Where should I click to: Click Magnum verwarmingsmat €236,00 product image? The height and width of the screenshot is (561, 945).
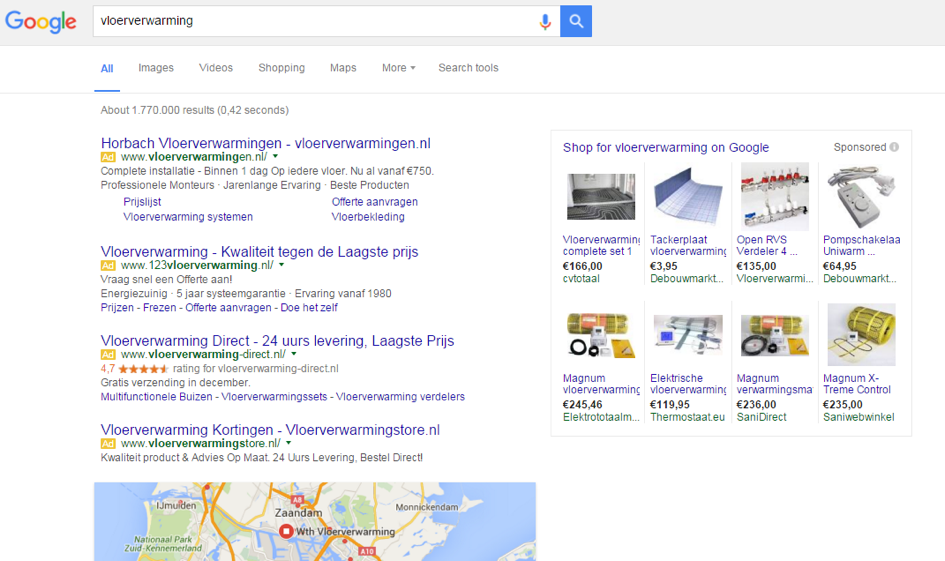point(774,335)
